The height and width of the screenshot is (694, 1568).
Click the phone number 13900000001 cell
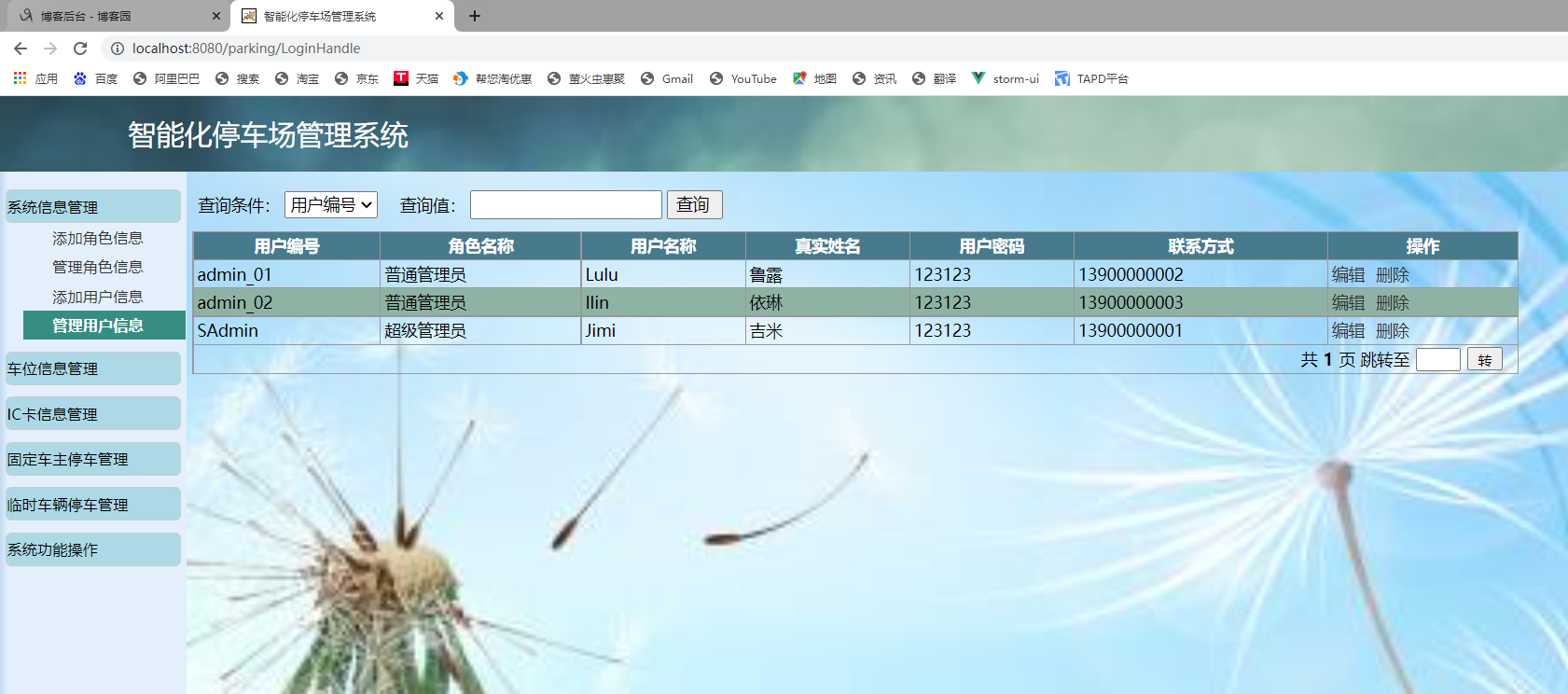[1201, 331]
